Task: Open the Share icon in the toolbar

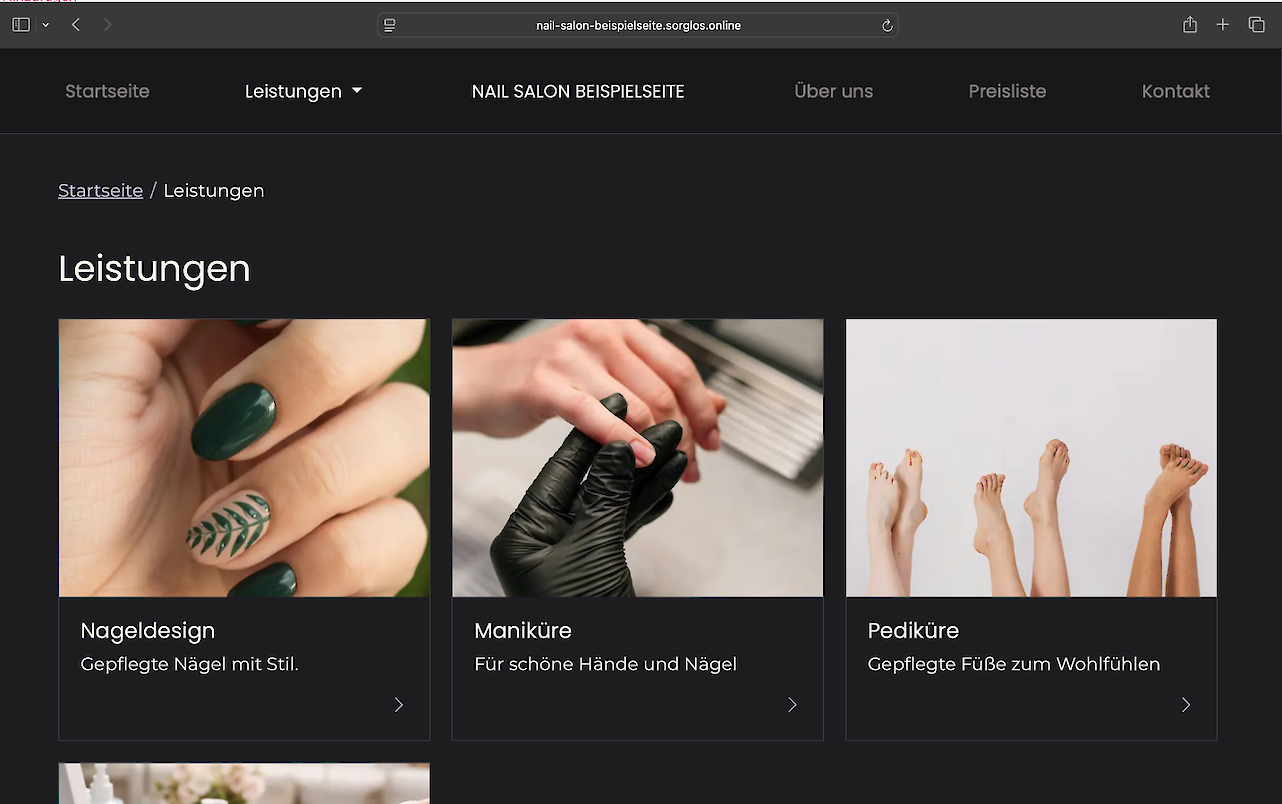Action: point(1189,25)
